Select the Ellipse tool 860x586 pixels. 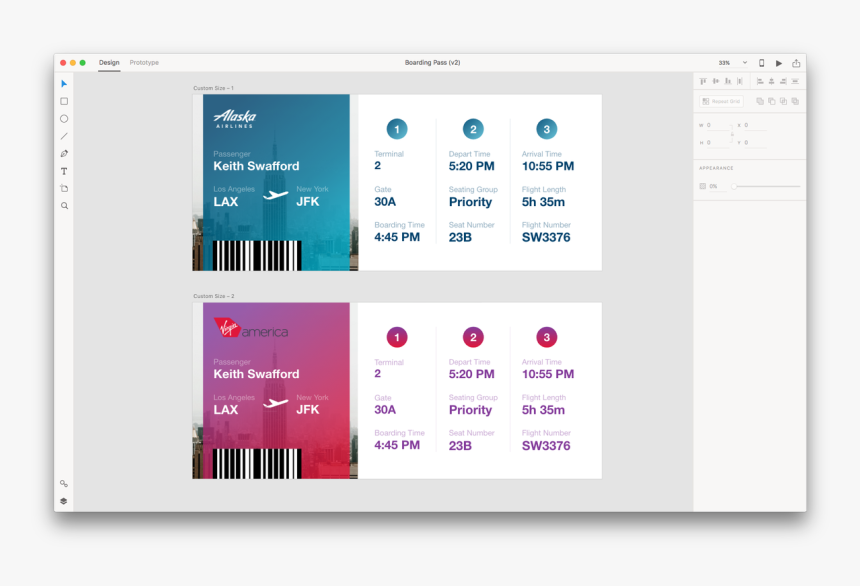point(64,119)
